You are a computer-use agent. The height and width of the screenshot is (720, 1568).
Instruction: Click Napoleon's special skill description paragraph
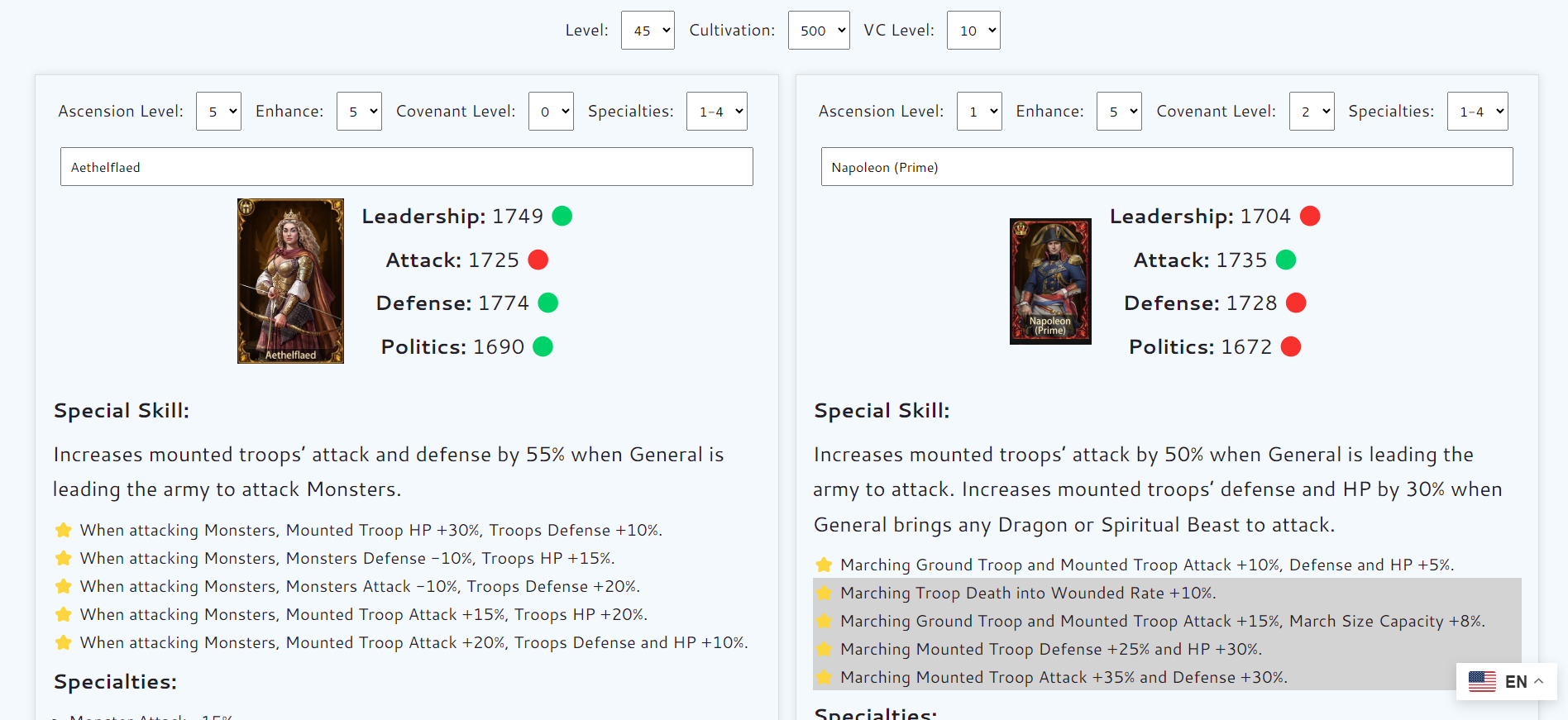tap(1158, 489)
